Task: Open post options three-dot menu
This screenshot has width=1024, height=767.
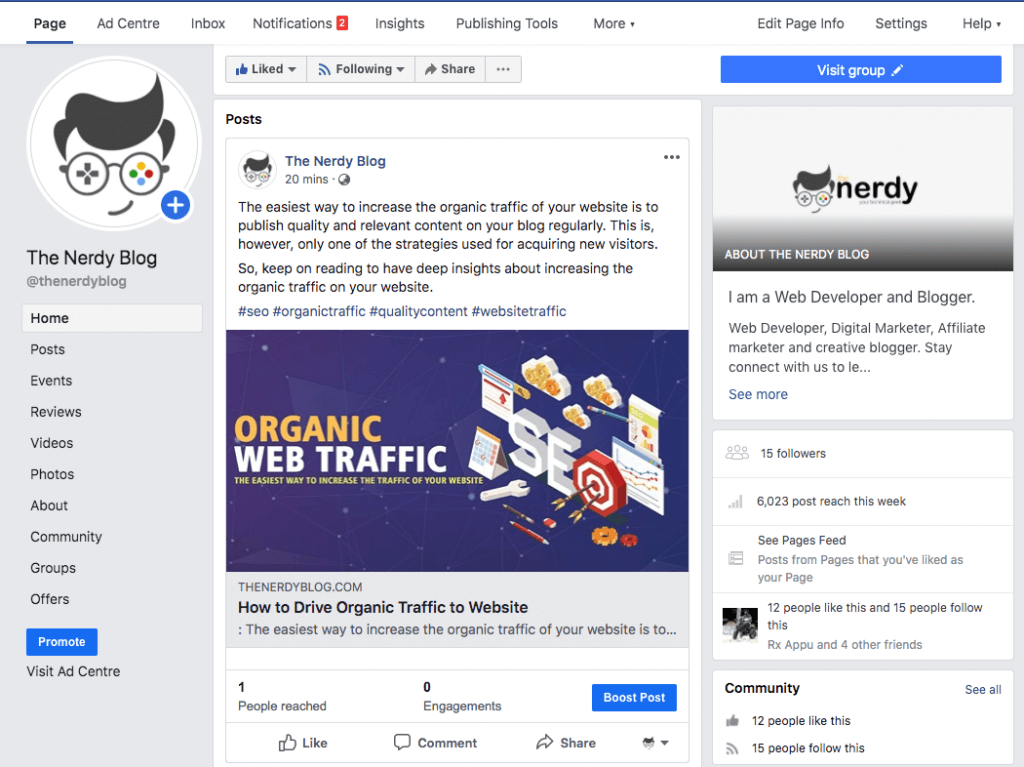Action: (x=671, y=157)
